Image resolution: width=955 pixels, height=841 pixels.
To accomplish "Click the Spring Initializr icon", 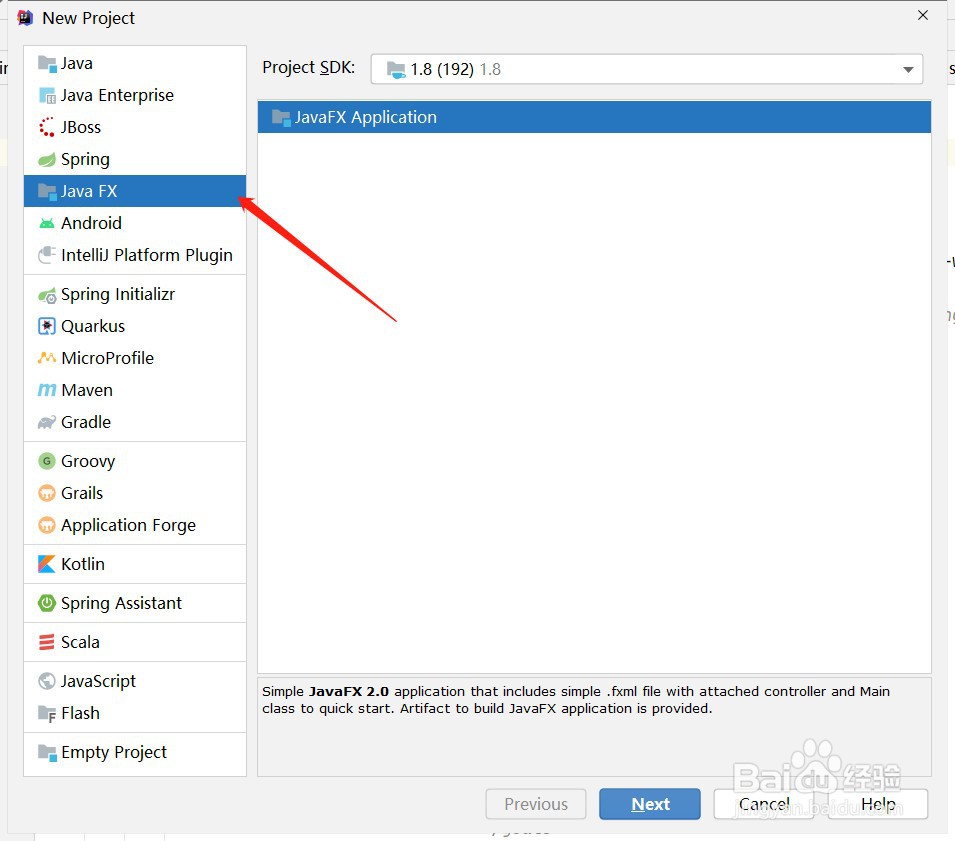I will tap(47, 295).
